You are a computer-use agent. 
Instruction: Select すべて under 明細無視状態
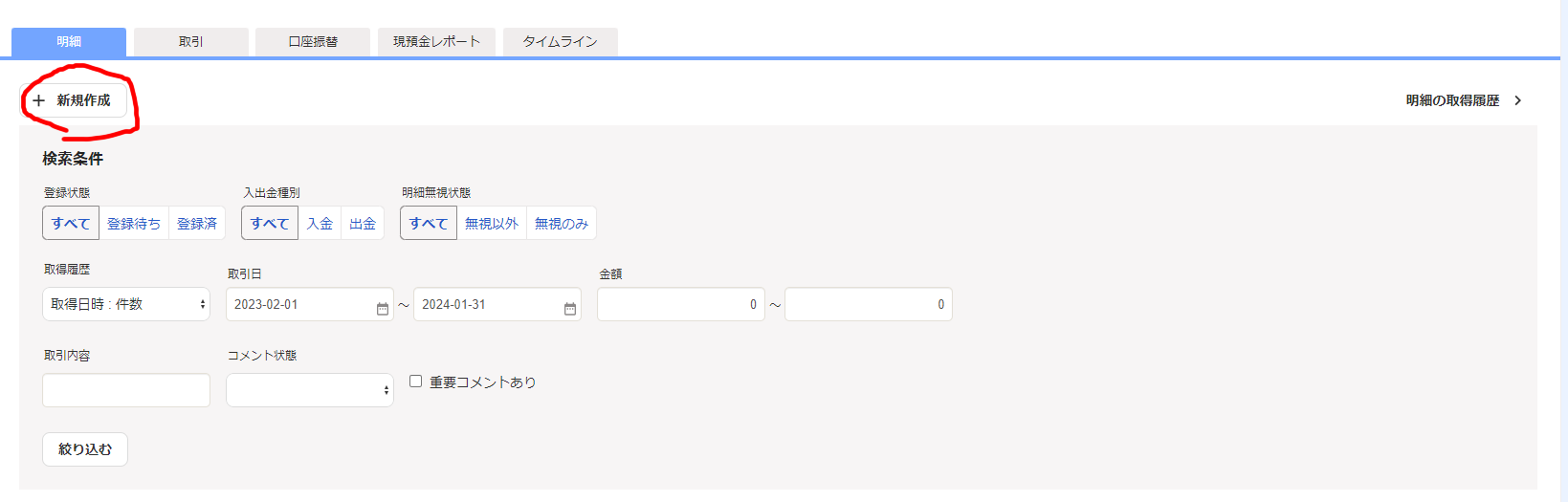pos(429,223)
